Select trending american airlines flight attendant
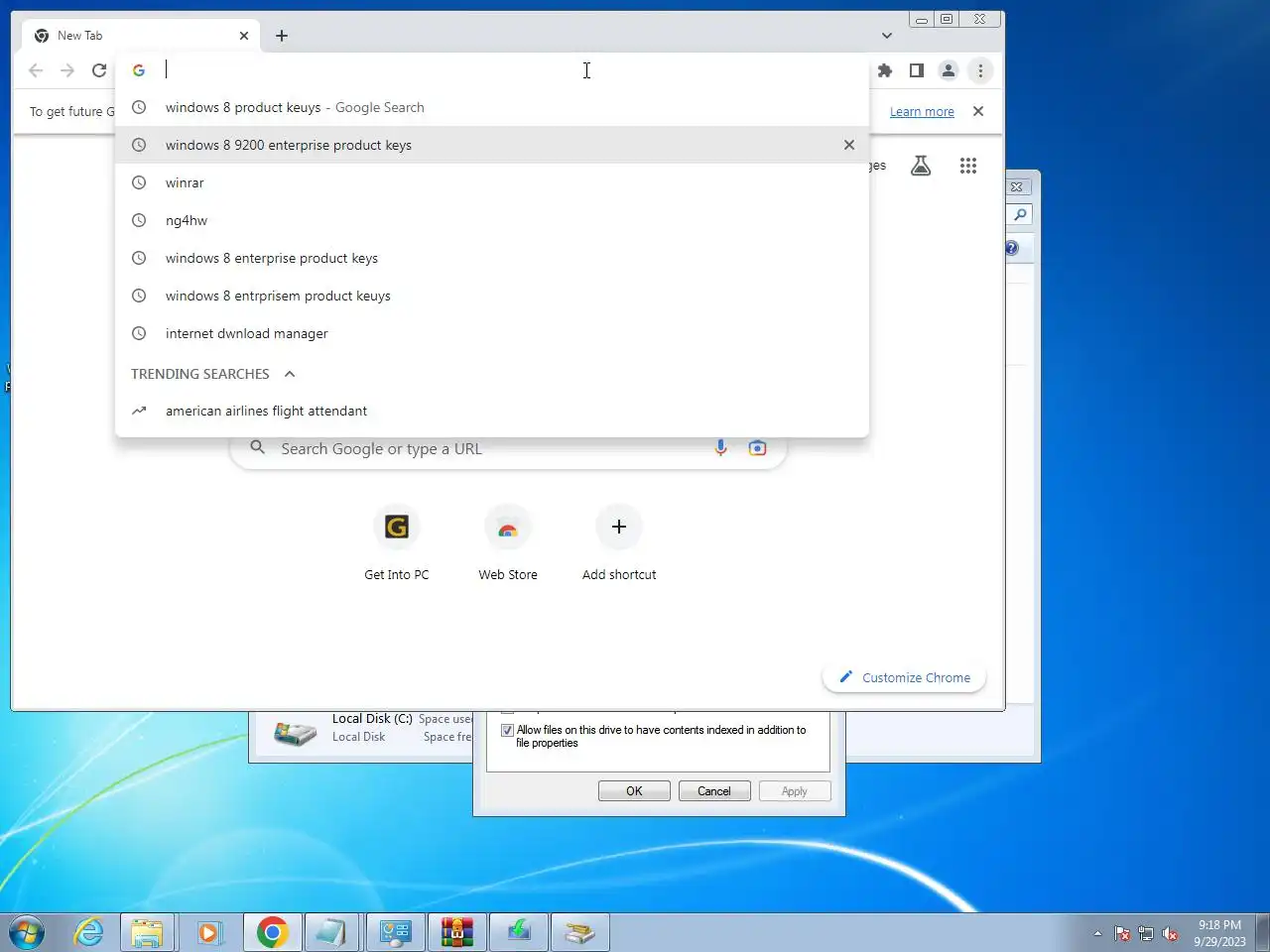This screenshot has height=952, width=1270. pyautogui.click(x=492, y=411)
